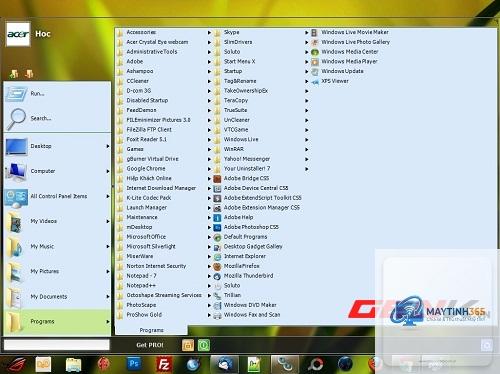
Task: Launch Windows Live Movie Maker
Action: pyautogui.click(x=350, y=32)
